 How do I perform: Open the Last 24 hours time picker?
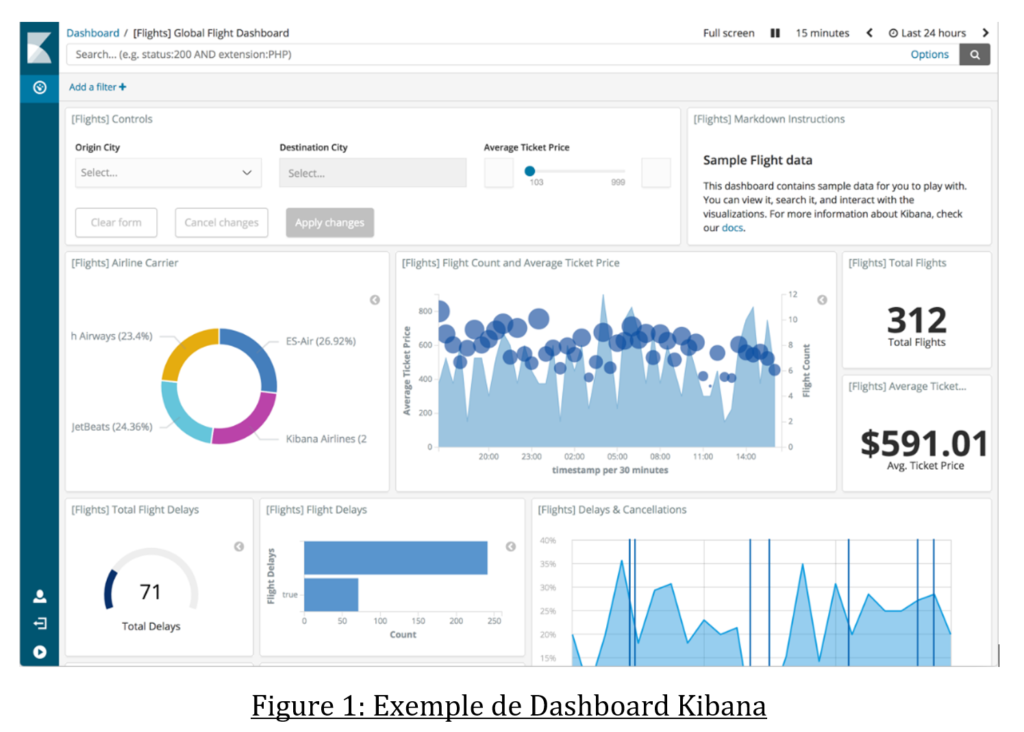[x=927, y=33]
